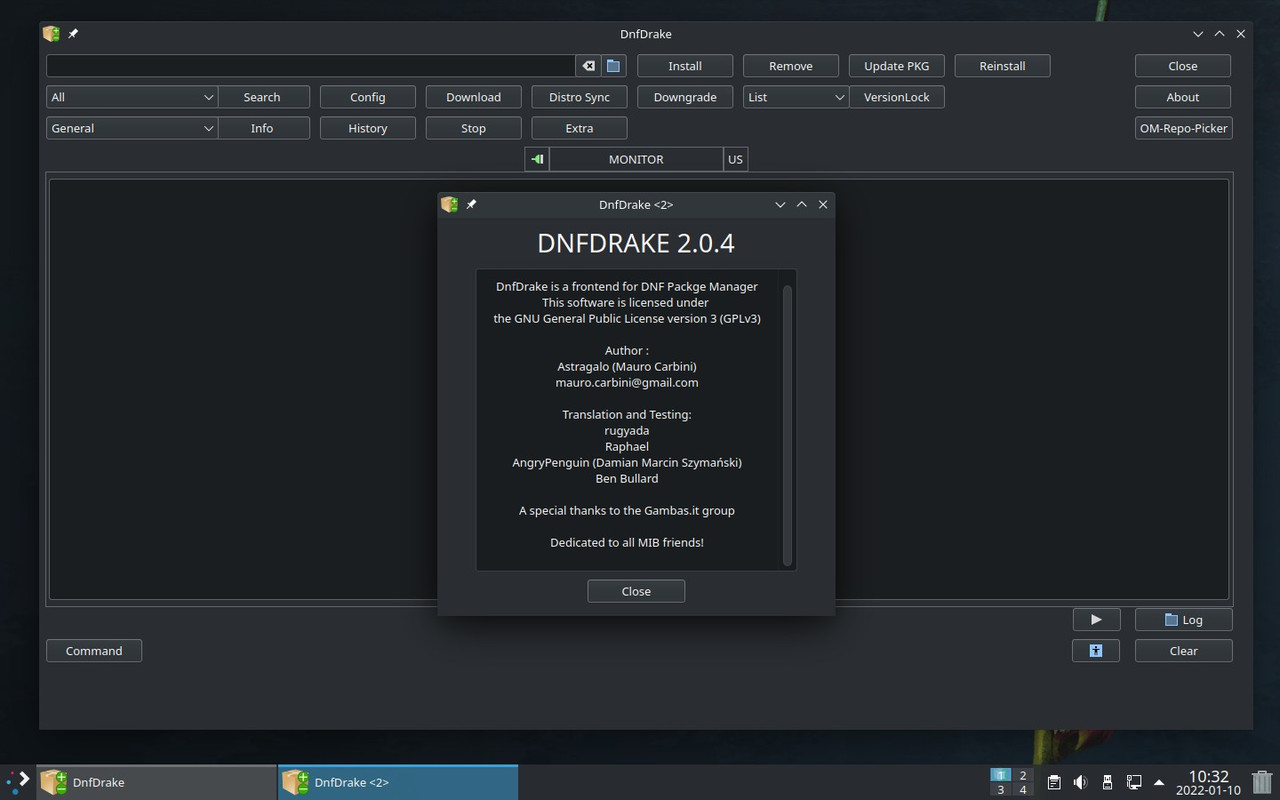Pin the DnfDrake <2> dialog
1280x800 pixels.
click(471, 204)
